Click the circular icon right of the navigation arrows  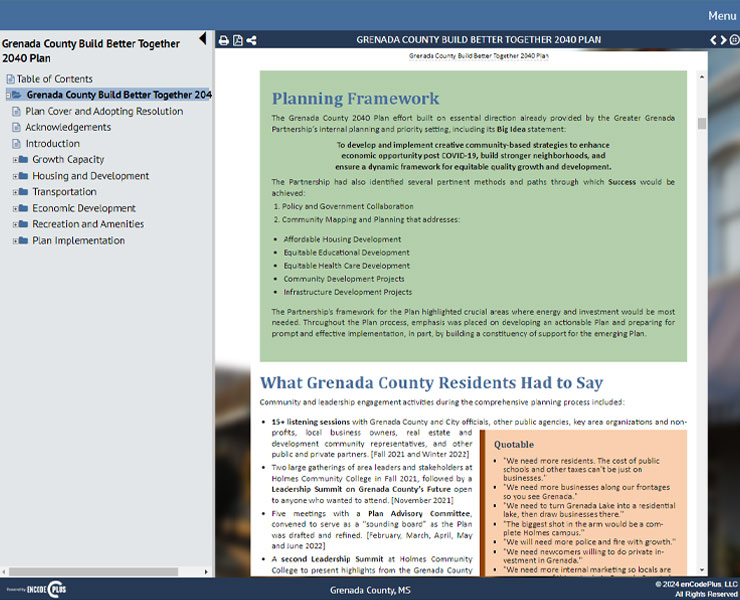(734, 40)
